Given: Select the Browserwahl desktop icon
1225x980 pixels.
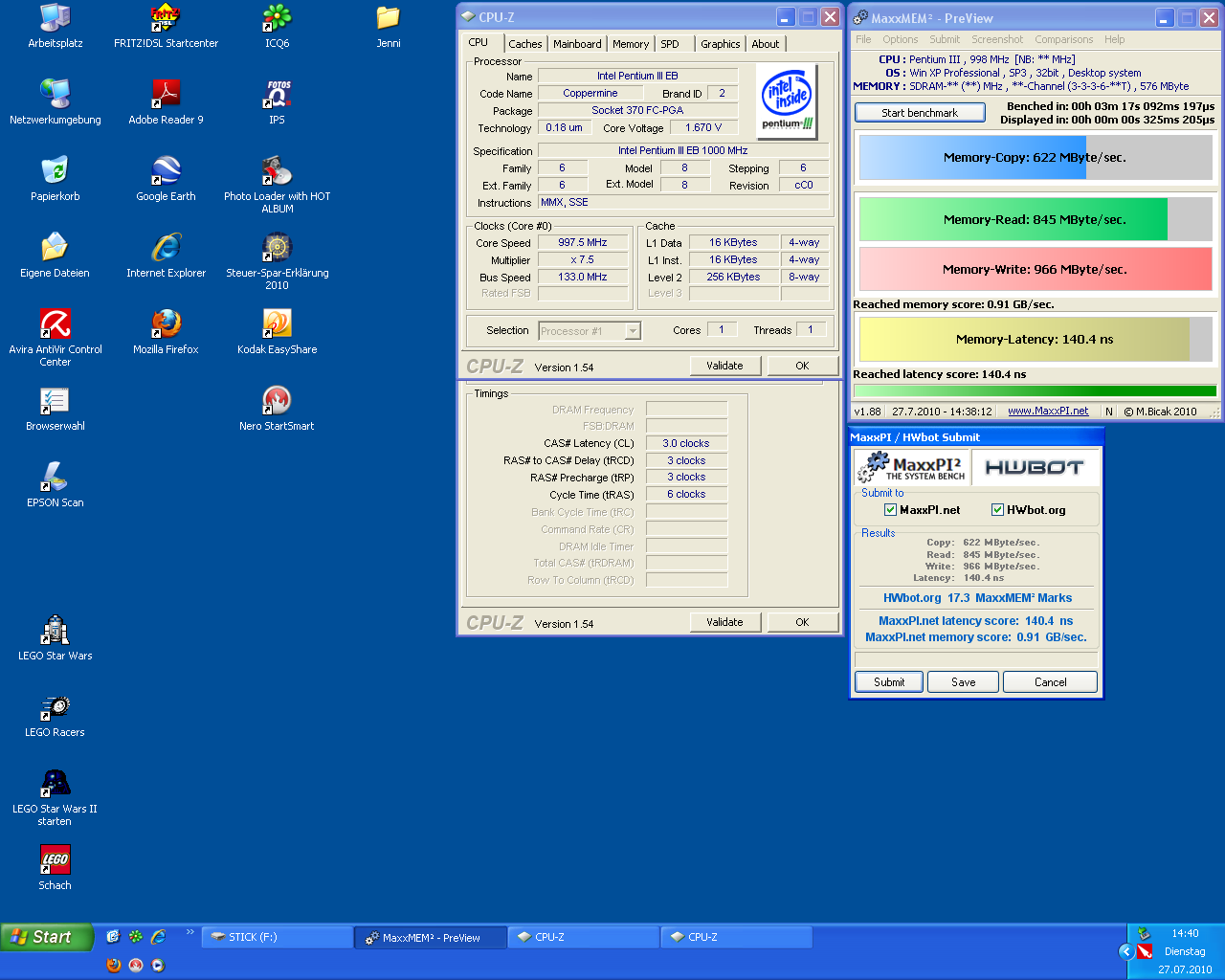Looking at the screenshot, I should click(x=55, y=409).
